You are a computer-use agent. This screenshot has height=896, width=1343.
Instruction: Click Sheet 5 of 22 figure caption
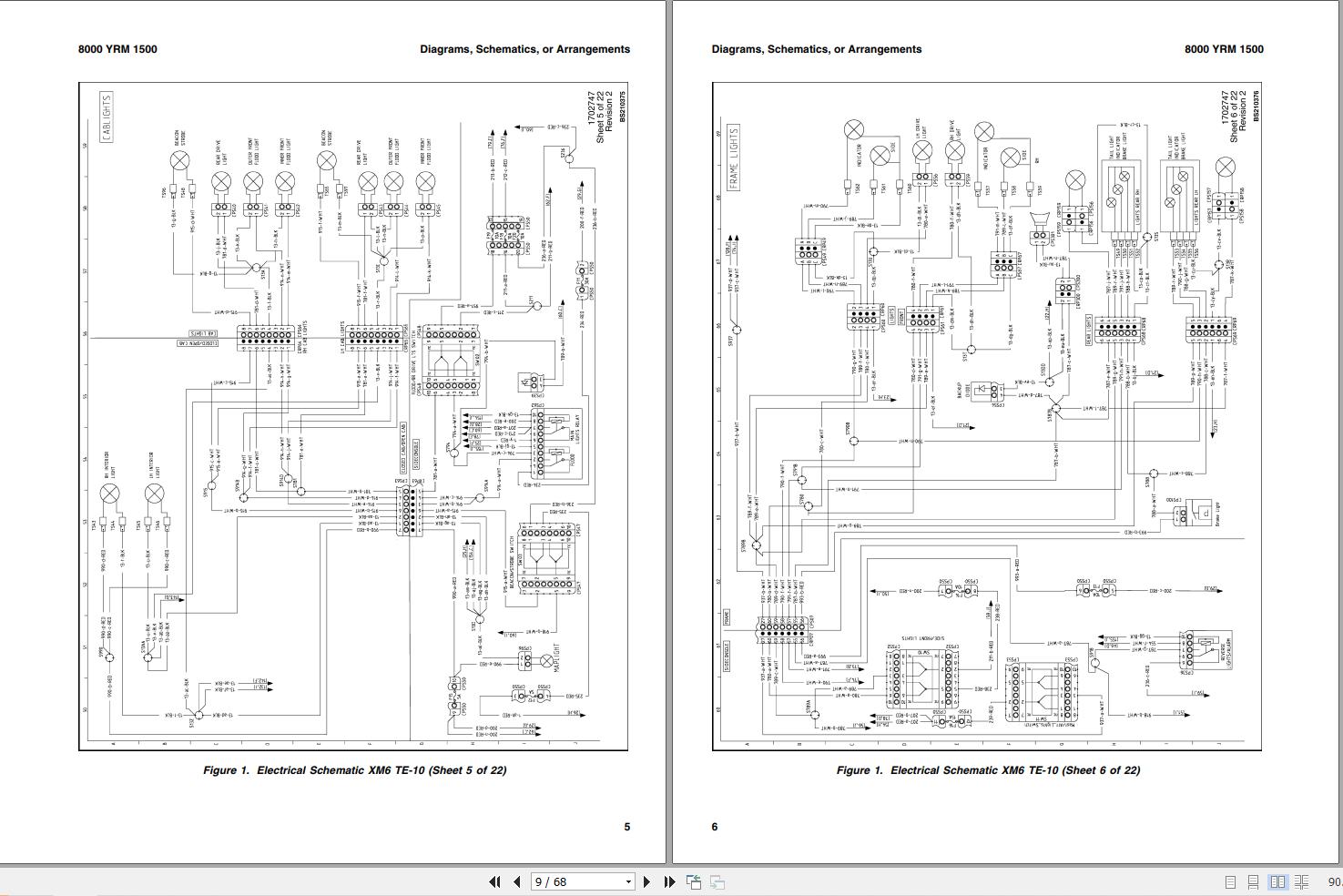pos(354,770)
